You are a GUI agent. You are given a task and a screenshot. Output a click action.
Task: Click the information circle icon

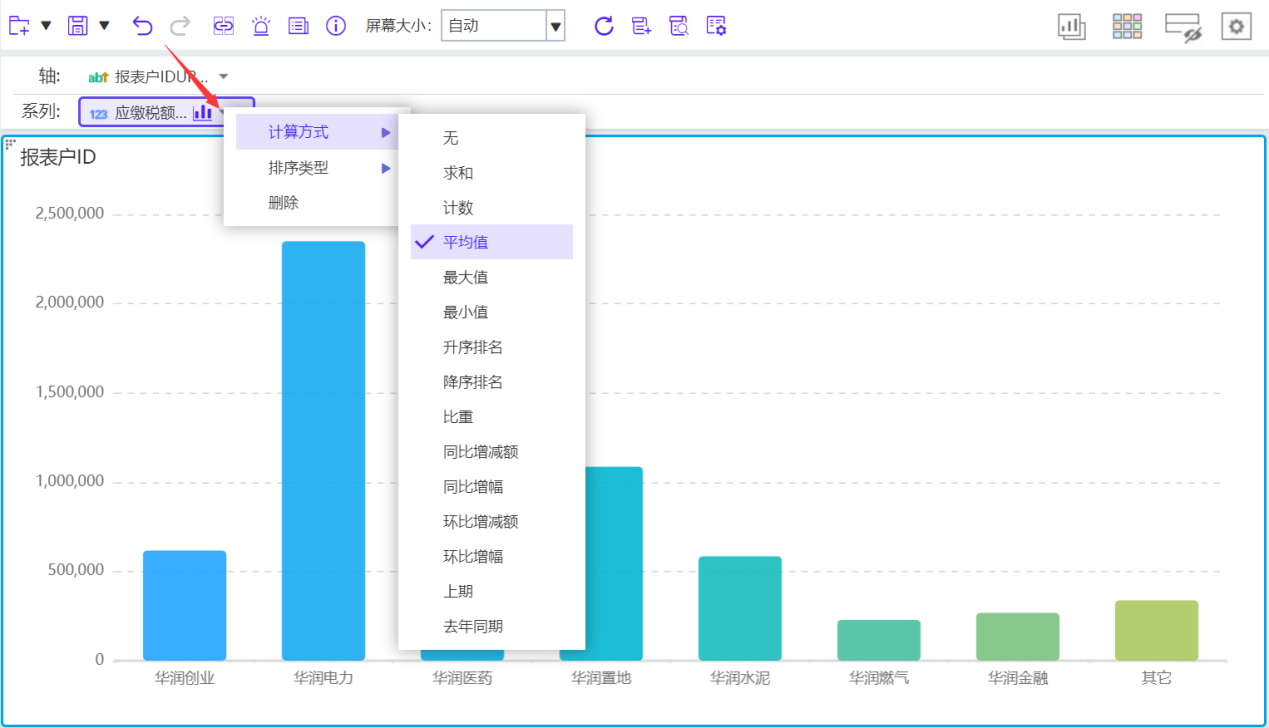[336, 26]
